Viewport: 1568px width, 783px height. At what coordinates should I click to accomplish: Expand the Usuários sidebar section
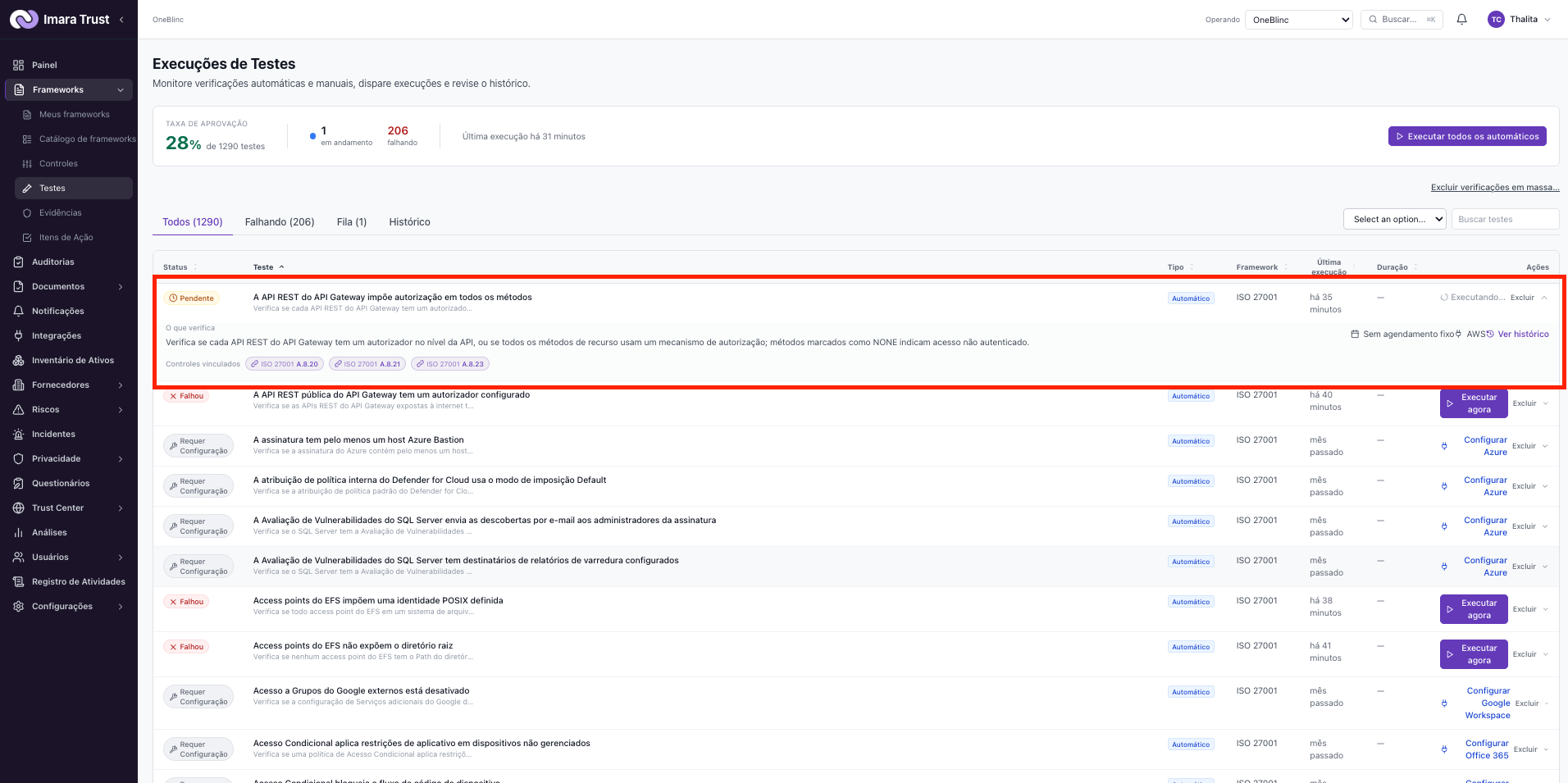[x=121, y=557]
